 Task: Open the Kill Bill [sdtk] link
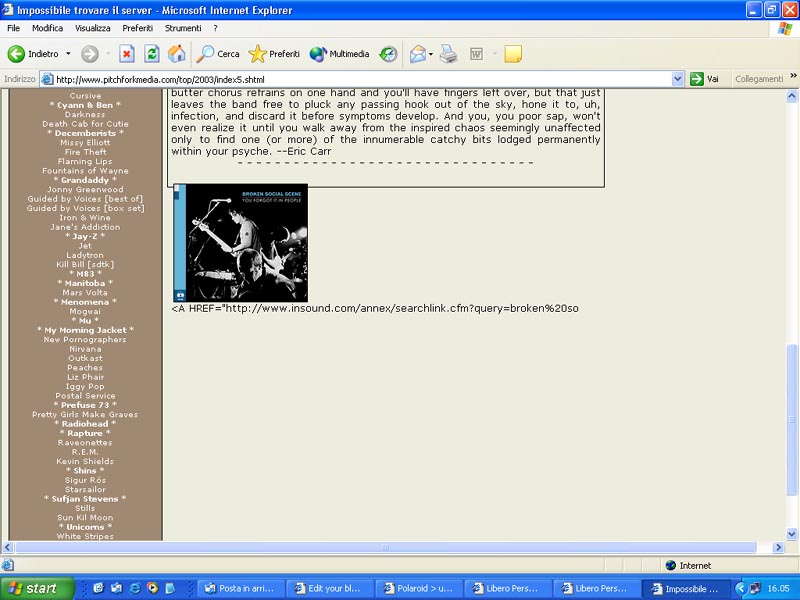point(85,264)
